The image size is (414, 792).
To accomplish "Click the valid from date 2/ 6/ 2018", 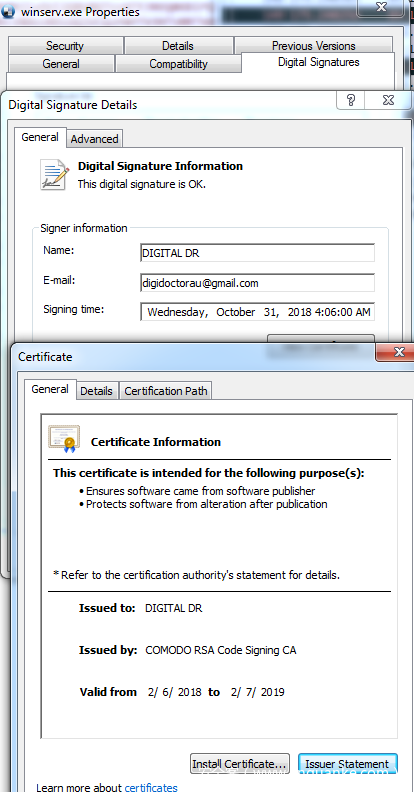I will click(x=175, y=692).
